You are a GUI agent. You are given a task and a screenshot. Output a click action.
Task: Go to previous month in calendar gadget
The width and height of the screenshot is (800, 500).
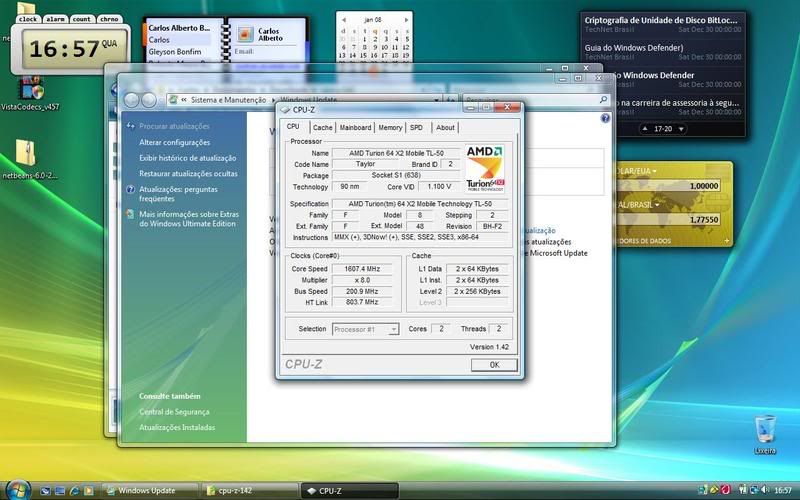pyautogui.click(x=343, y=18)
